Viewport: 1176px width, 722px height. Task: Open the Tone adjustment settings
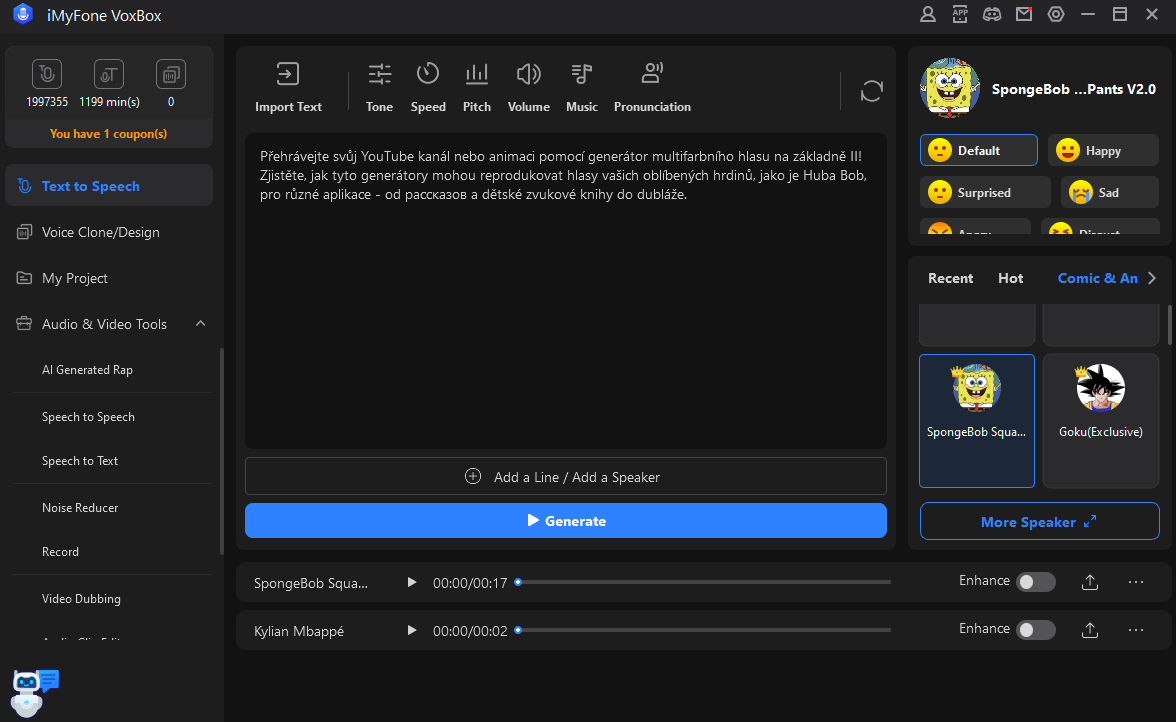coord(379,87)
